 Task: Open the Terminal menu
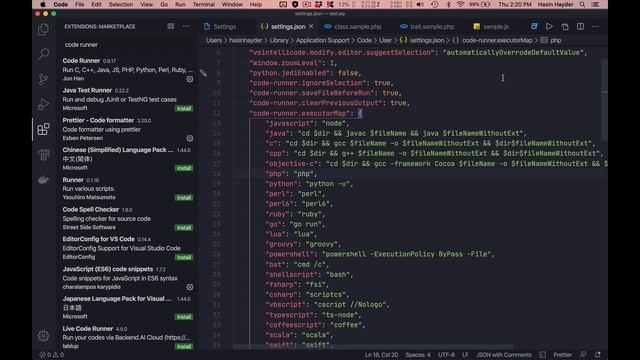pyautogui.click(x=204, y=4)
